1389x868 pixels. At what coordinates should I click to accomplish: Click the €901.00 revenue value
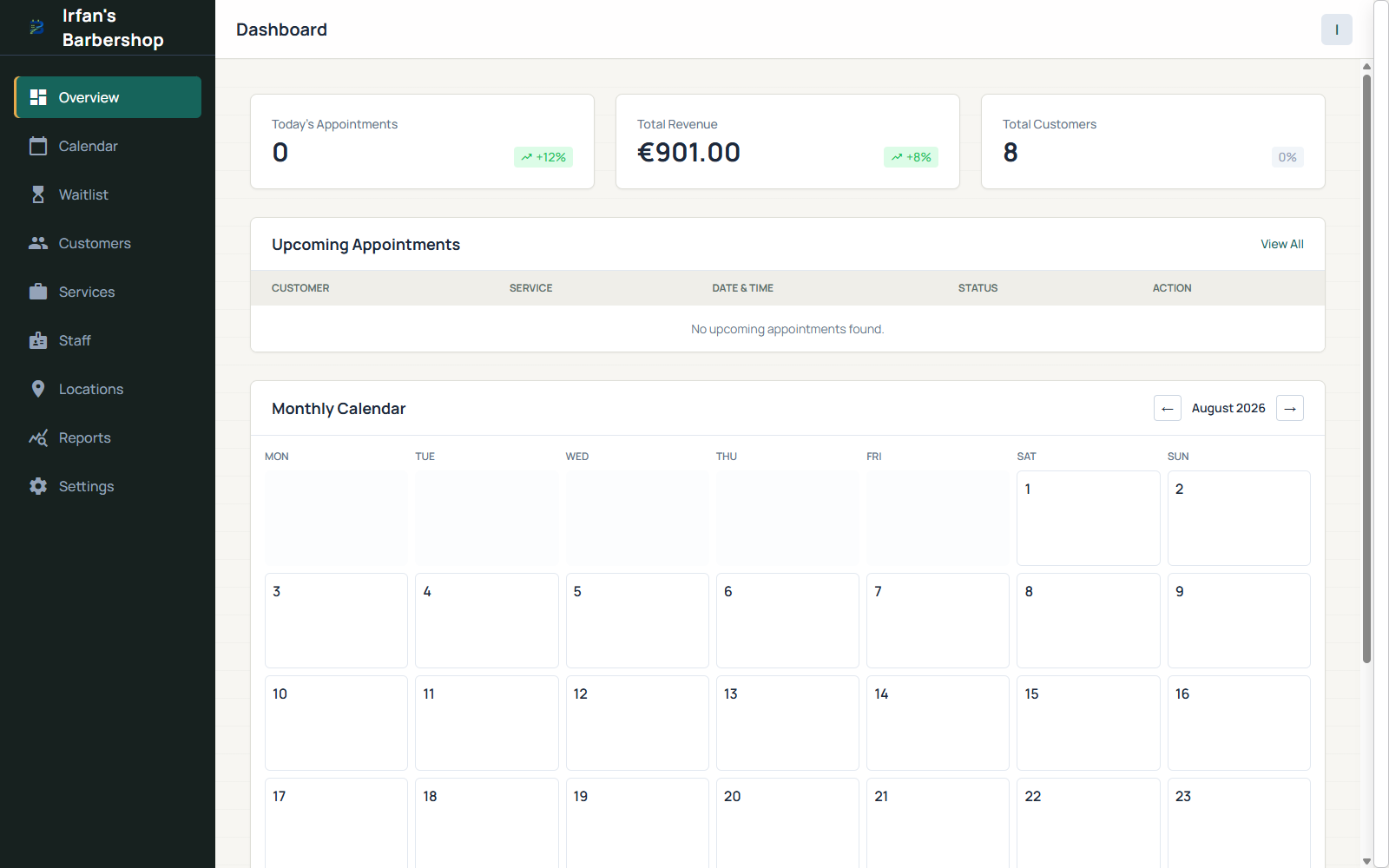click(x=689, y=152)
